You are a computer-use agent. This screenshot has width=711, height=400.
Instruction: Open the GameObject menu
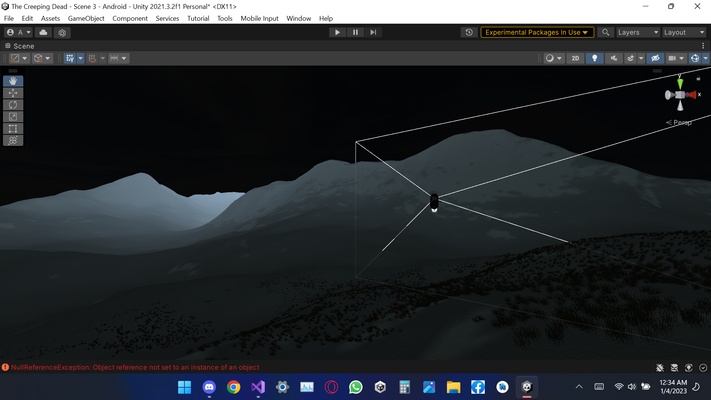tap(86, 18)
